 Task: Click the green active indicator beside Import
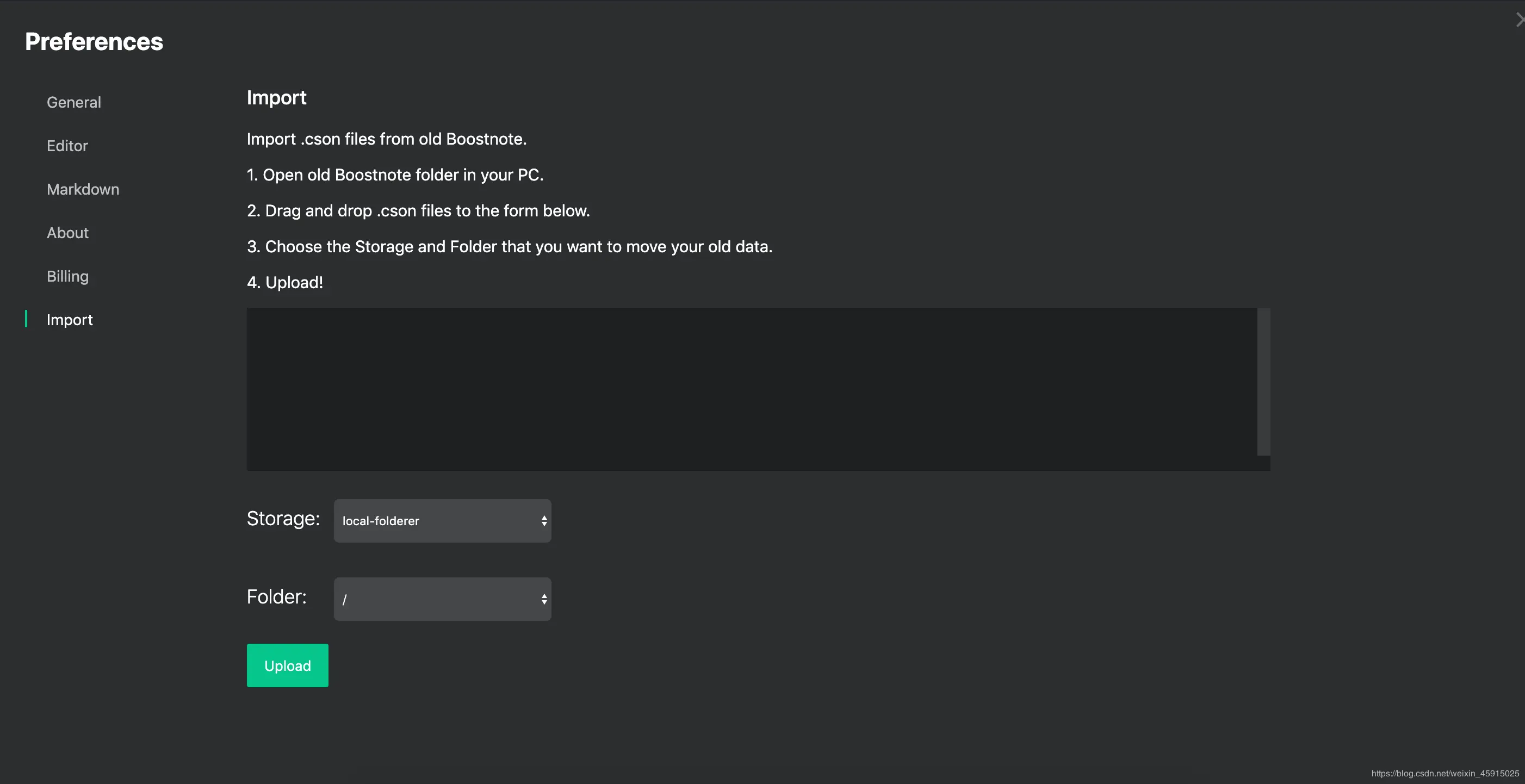(x=26, y=319)
